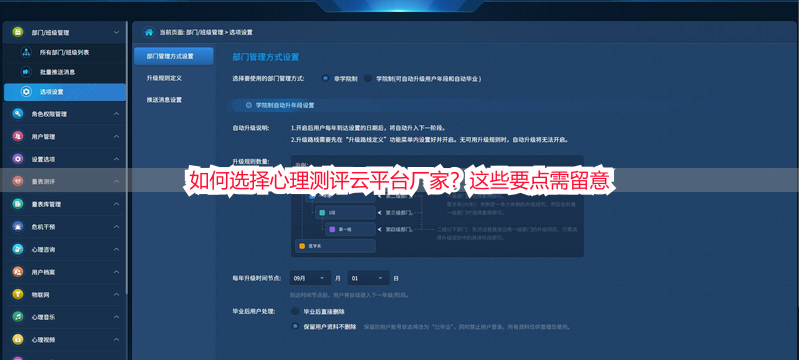
Task: Click the 毕业后用户处理 label
Action: (253, 311)
